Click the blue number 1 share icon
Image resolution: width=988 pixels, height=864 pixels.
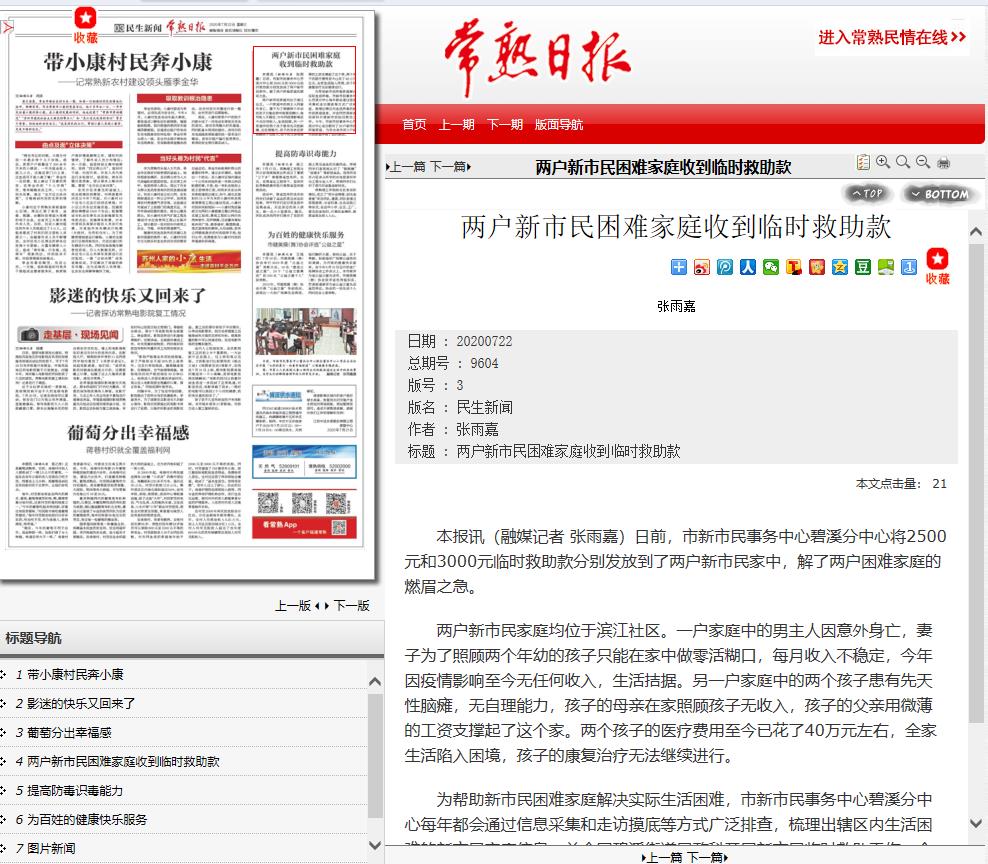(x=909, y=267)
